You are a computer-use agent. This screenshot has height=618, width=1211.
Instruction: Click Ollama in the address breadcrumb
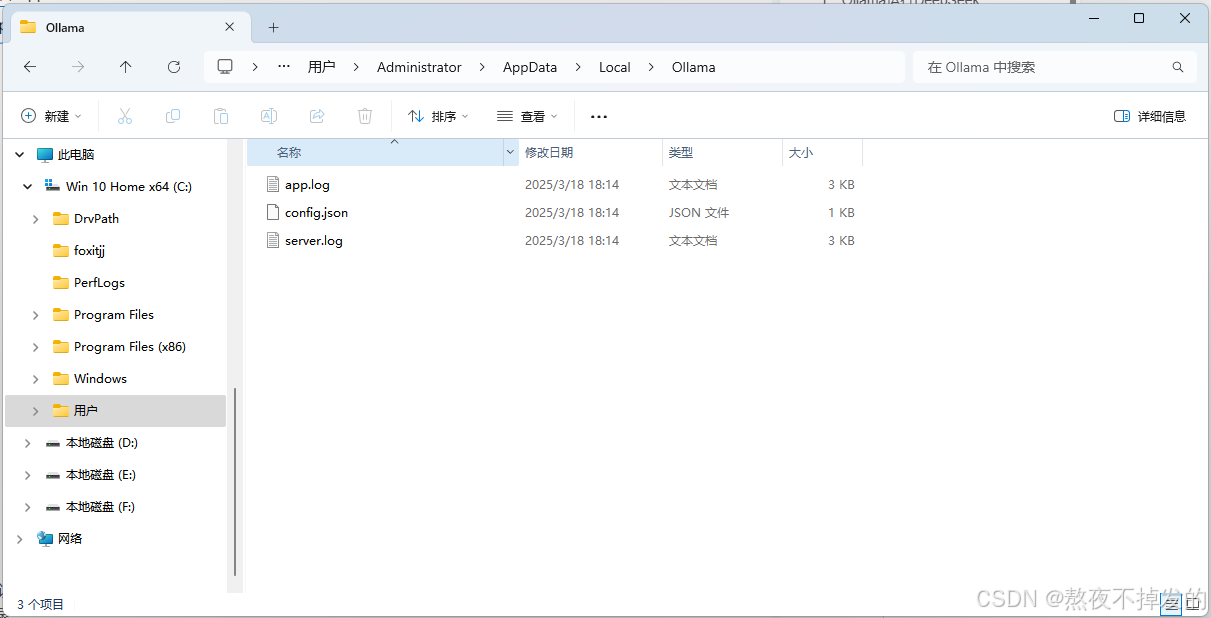(x=694, y=67)
